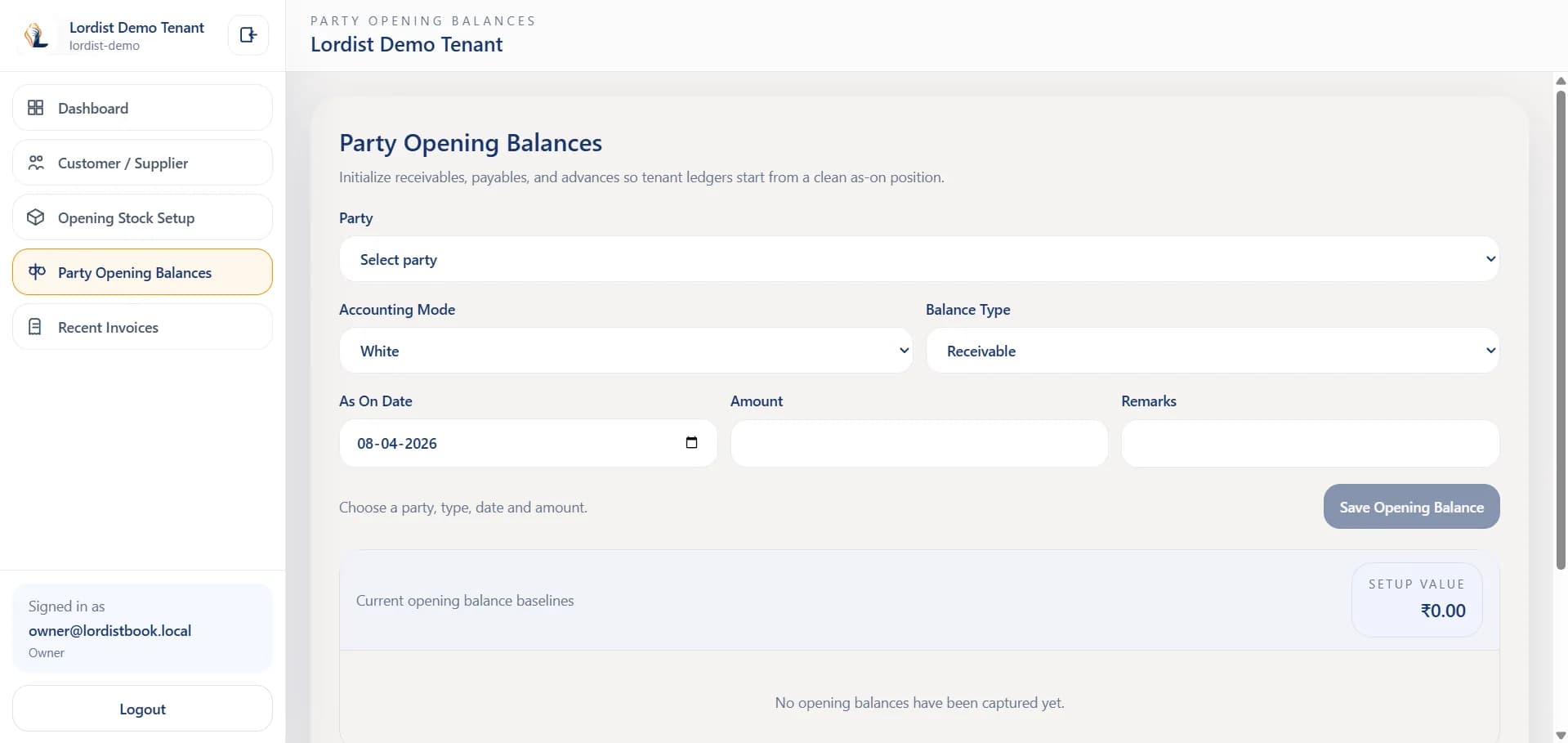This screenshot has height=743, width=1568.
Task: Select Party Opening Balances menu item
Action: [x=142, y=272]
